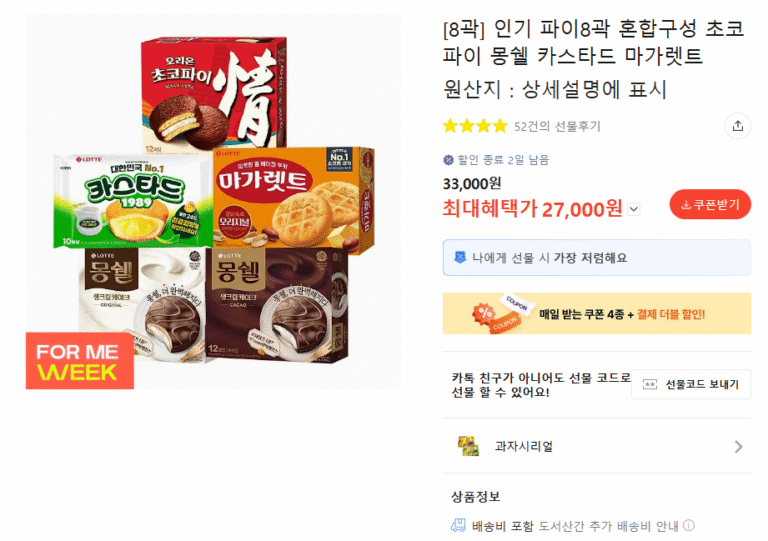
Task: Click the info circle next to 배송비 안내
Action: [689, 526]
